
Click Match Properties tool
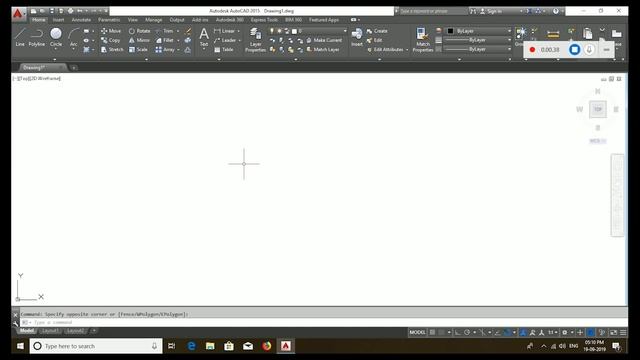(x=423, y=40)
